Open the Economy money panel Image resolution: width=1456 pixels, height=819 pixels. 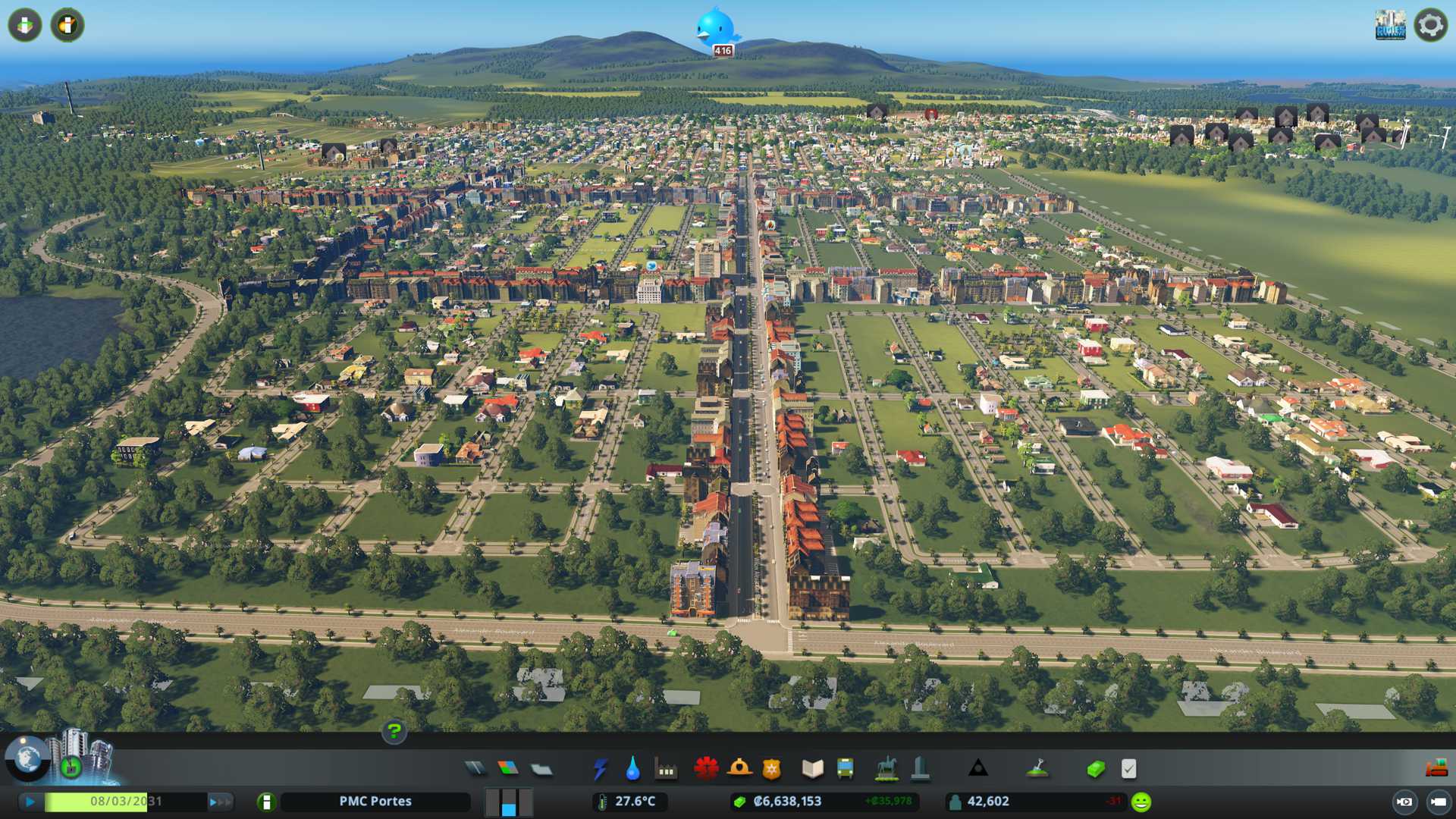1096,769
